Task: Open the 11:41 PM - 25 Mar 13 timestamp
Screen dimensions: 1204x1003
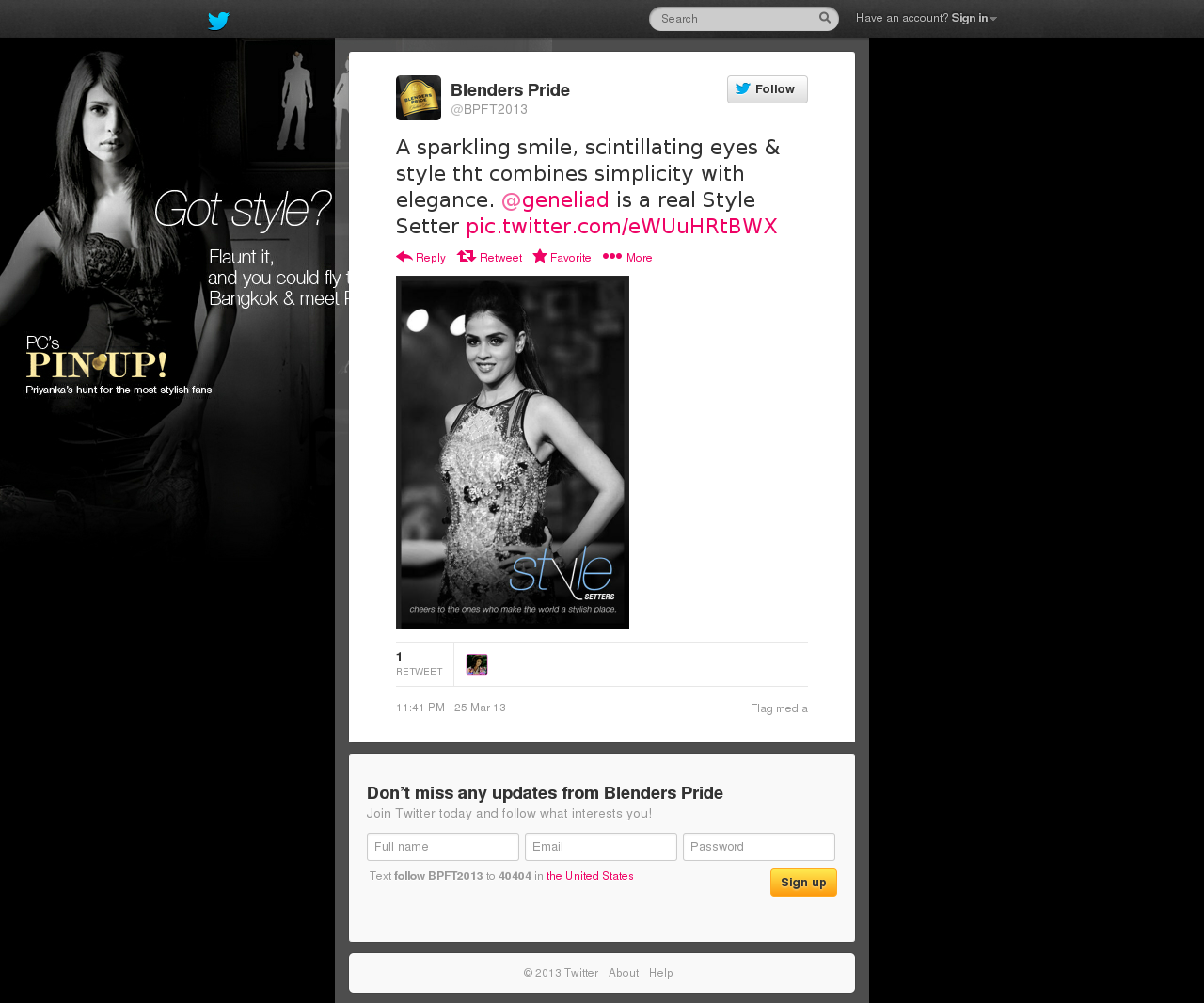Action: (x=451, y=708)
